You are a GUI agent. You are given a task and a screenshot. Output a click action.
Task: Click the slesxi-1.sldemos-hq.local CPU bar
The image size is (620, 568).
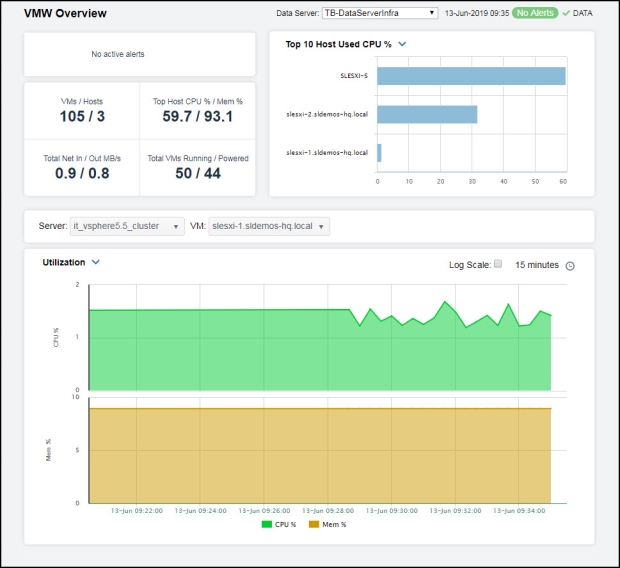click(379, 153)
